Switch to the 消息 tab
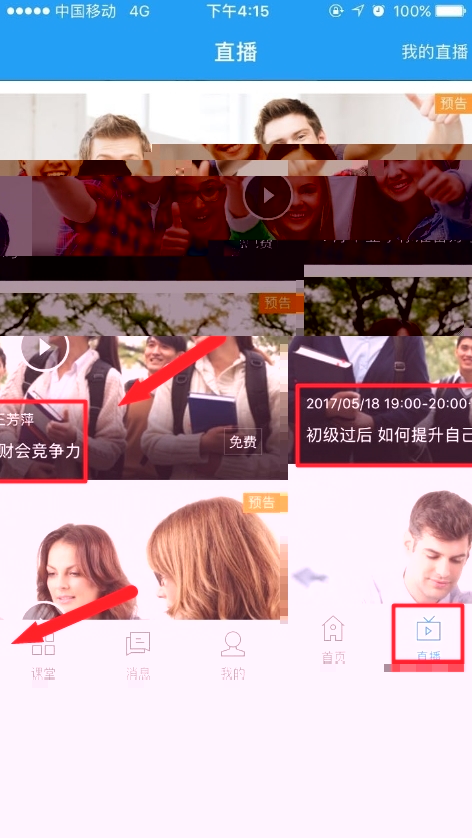Image resolution: width=472 pixels, height=838 pixels. point(138,655)
